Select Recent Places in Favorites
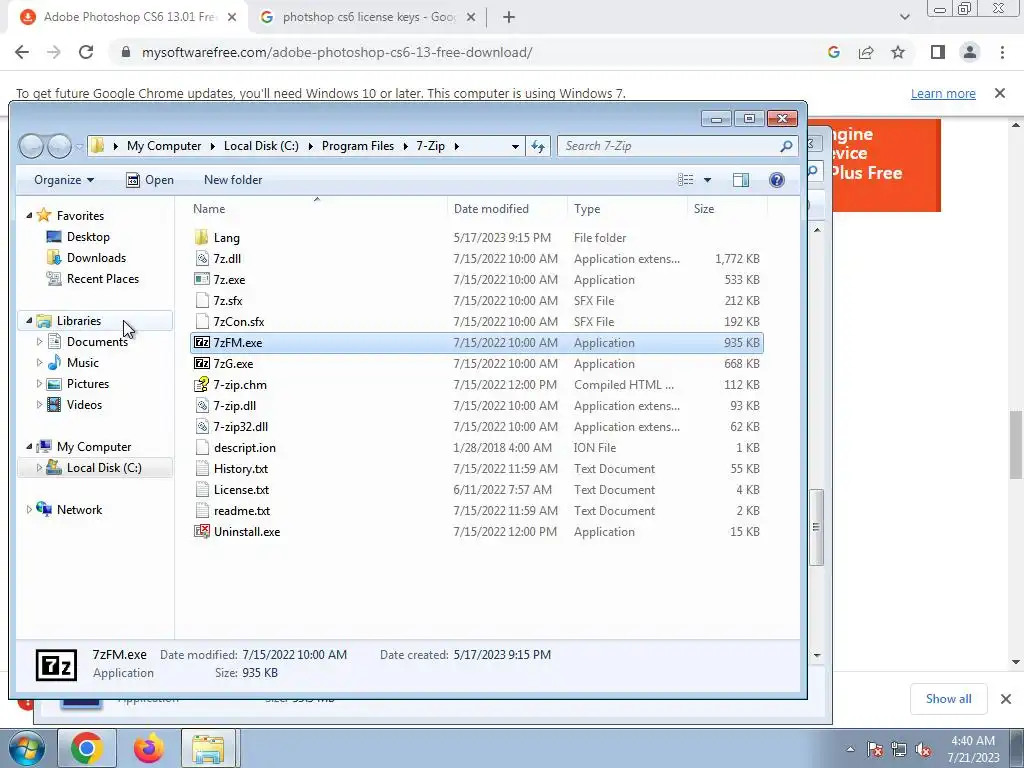The width and height of the screenshot is (1024, 768). coord(103,278)
